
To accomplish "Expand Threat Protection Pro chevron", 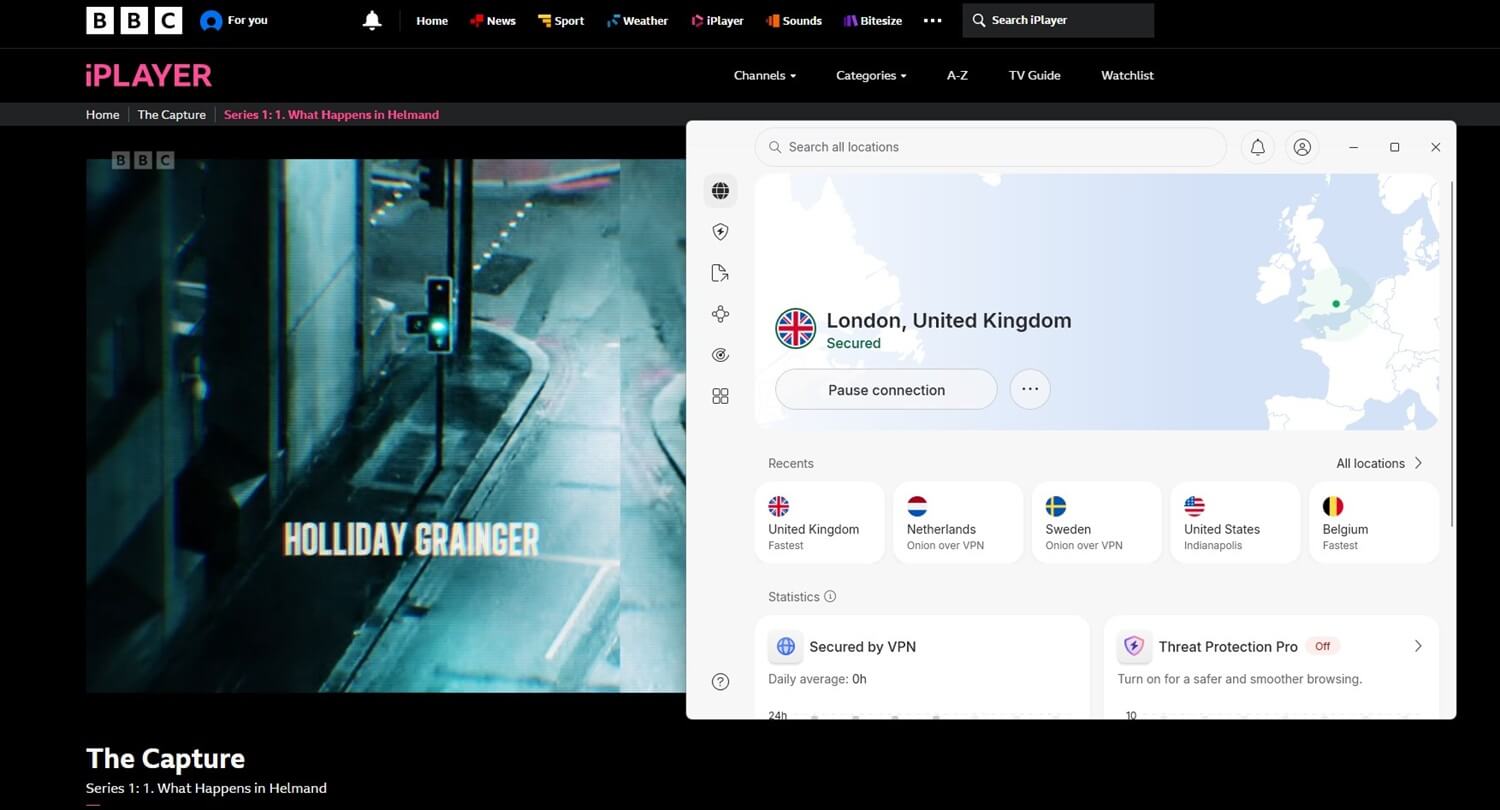I will tap(1418, 646).
